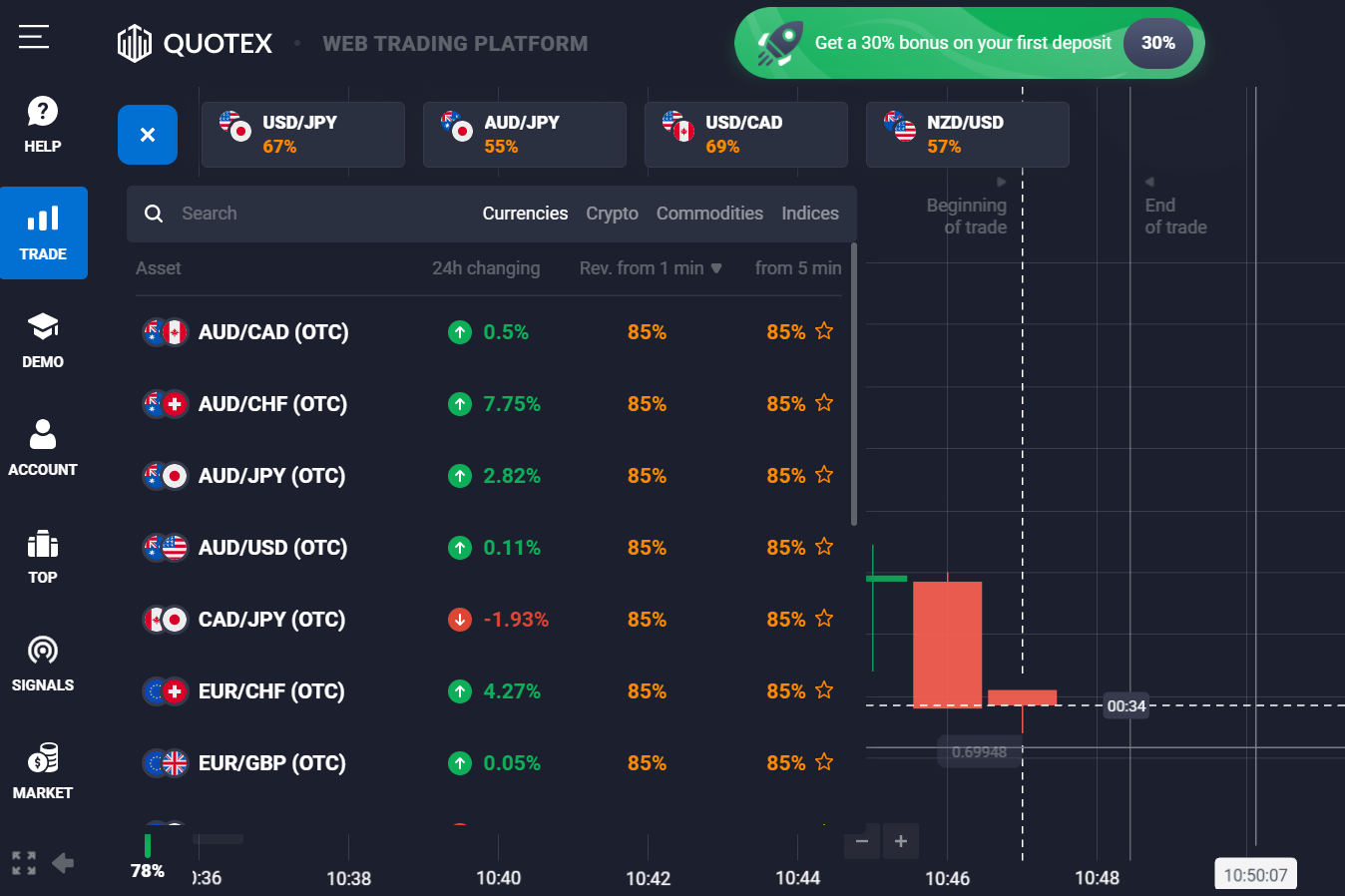Open the Market section icon
1345x896 pixels.
pyautogui.click(x=42, y=768)
